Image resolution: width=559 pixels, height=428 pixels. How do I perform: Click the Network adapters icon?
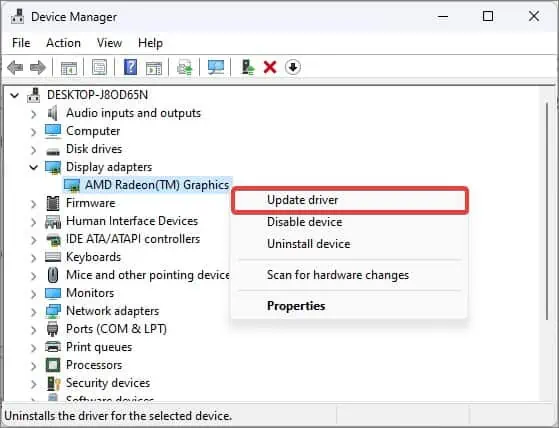click(53, 311)
